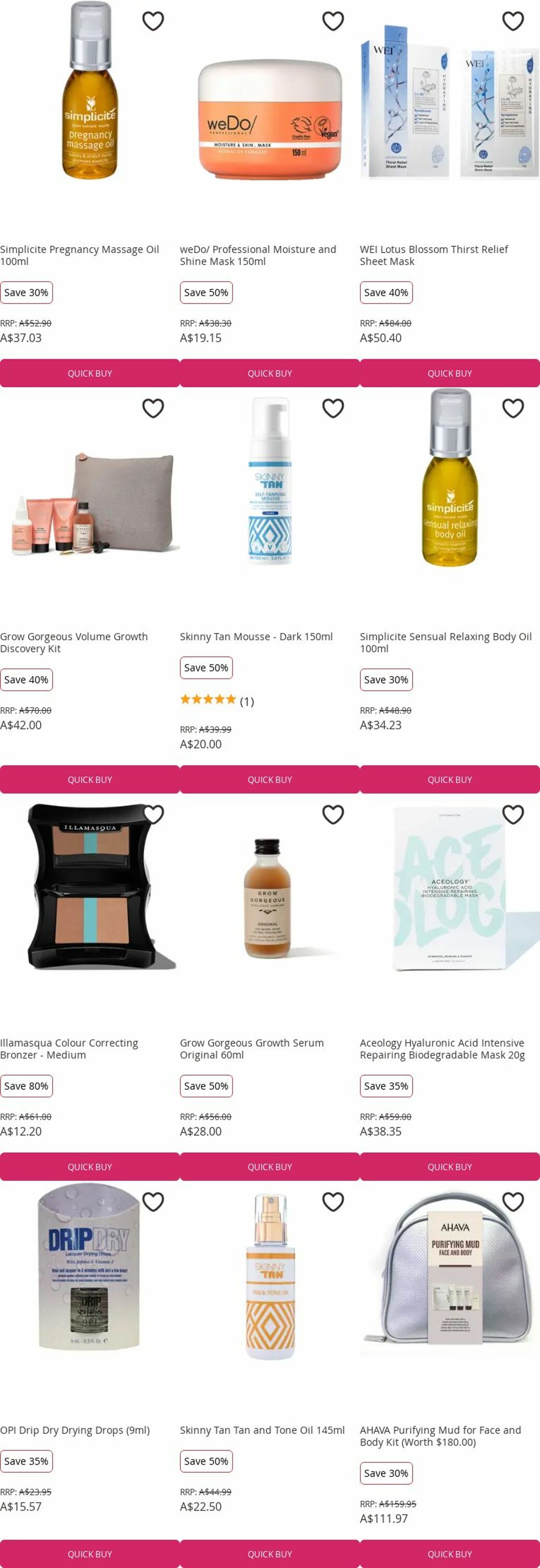Click wishlist heart on WEI Lotus Blossom mask

[513, 21]
